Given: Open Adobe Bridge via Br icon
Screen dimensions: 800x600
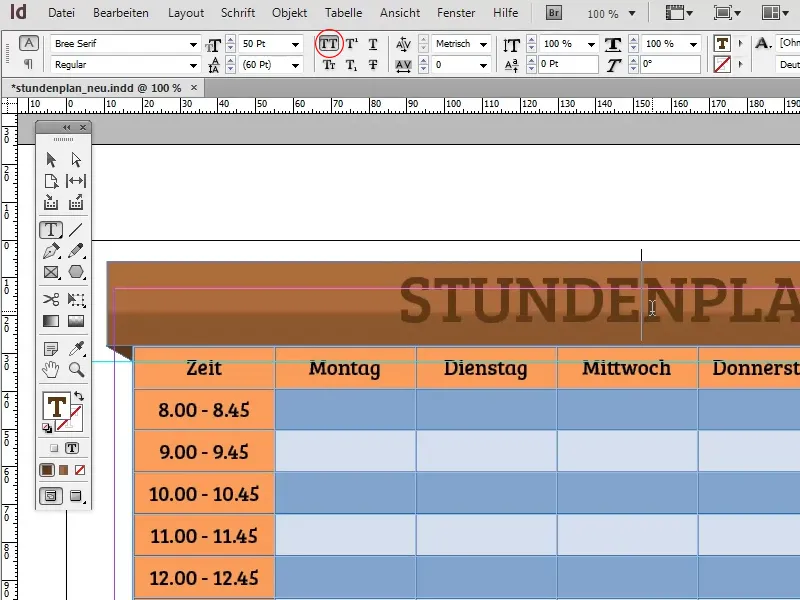Looking at the screenshot, I should point(554,13).
